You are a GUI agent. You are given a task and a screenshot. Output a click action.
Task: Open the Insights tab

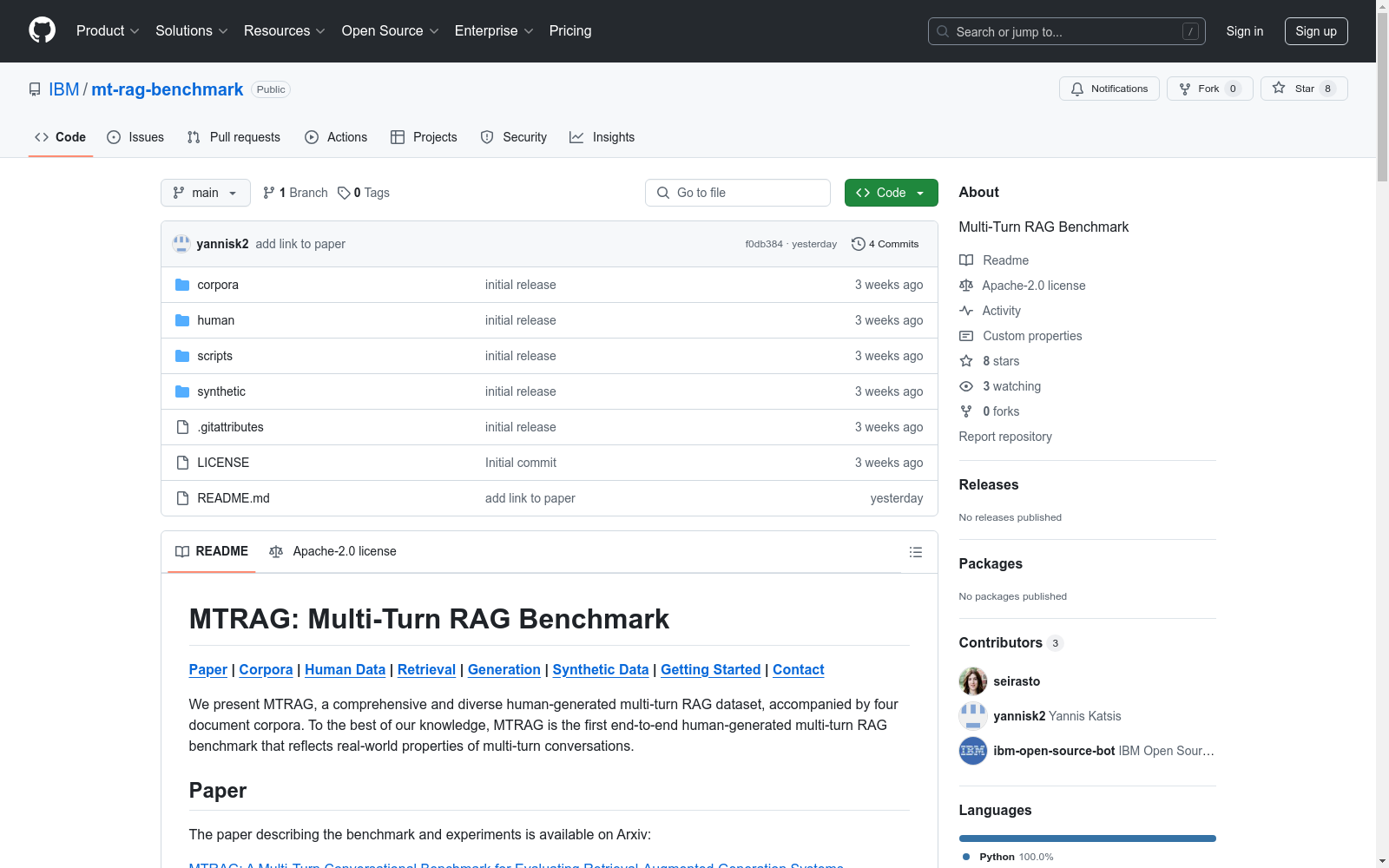[602, 137]
